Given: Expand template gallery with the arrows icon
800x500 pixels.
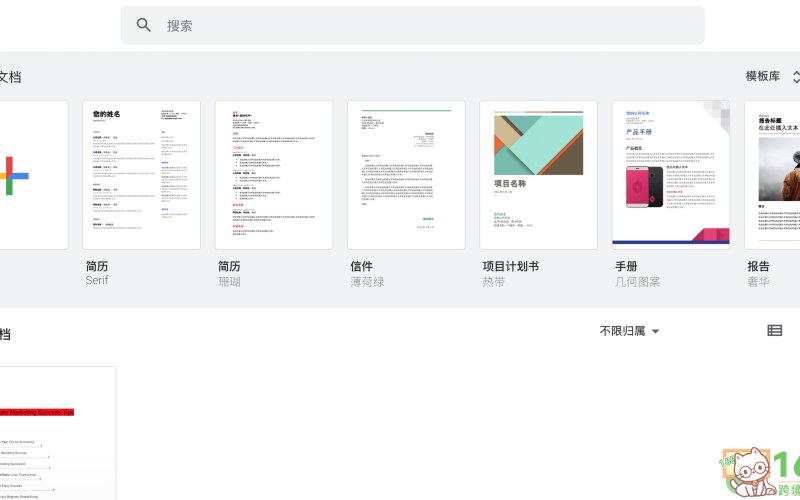Looking at the screenshot, I should (x=795, y=77).
